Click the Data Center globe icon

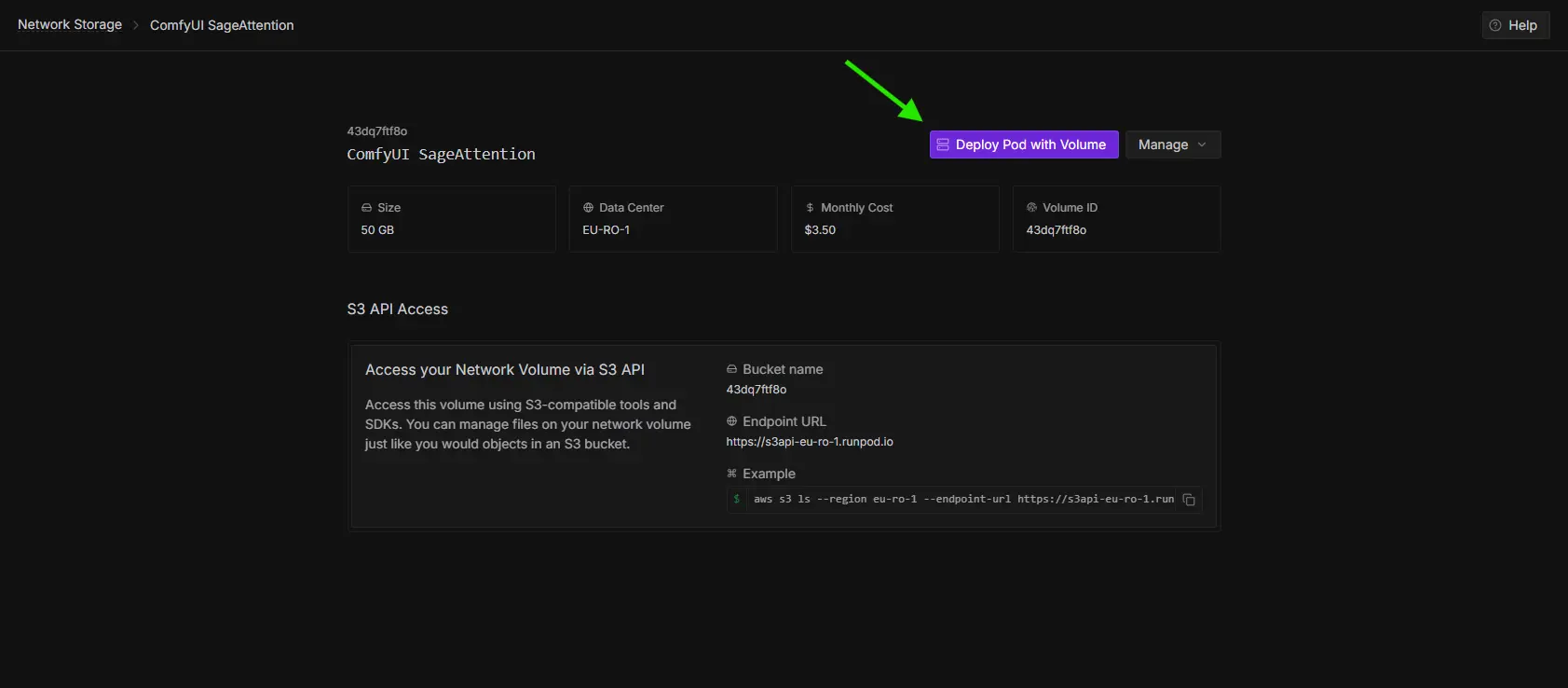pos(588,208)
